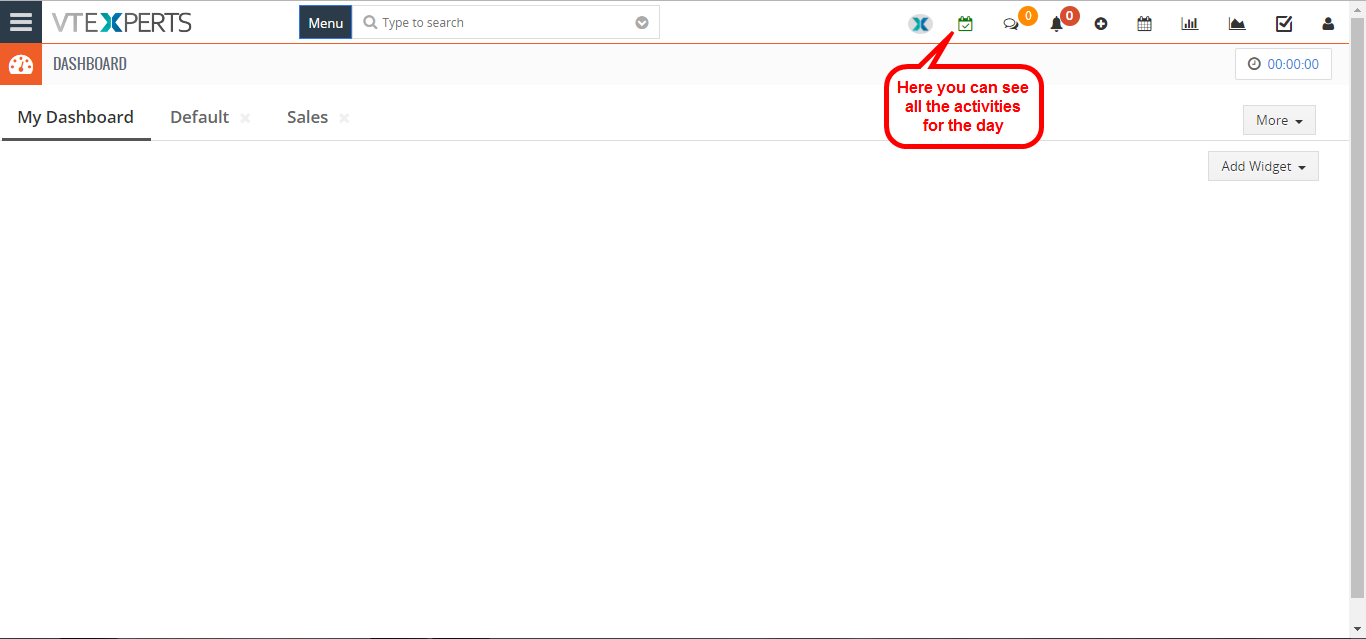
Task: Focus the Type to search field
Action: click(x=506, y=23)
